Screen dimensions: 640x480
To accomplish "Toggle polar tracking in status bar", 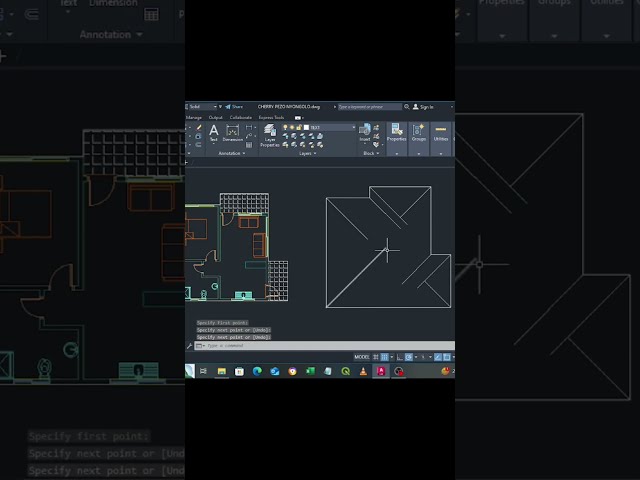I will point(409,357).
